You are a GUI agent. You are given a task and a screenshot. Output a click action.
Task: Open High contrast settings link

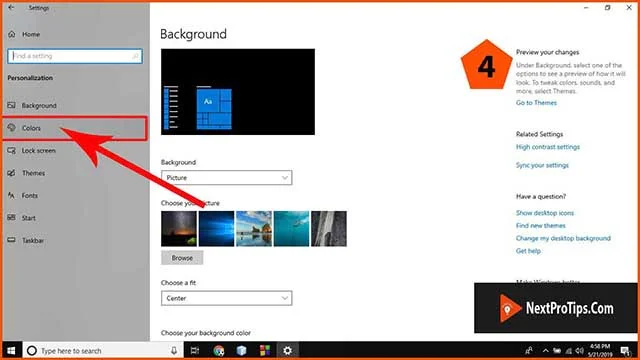click(x=548, y=147)
